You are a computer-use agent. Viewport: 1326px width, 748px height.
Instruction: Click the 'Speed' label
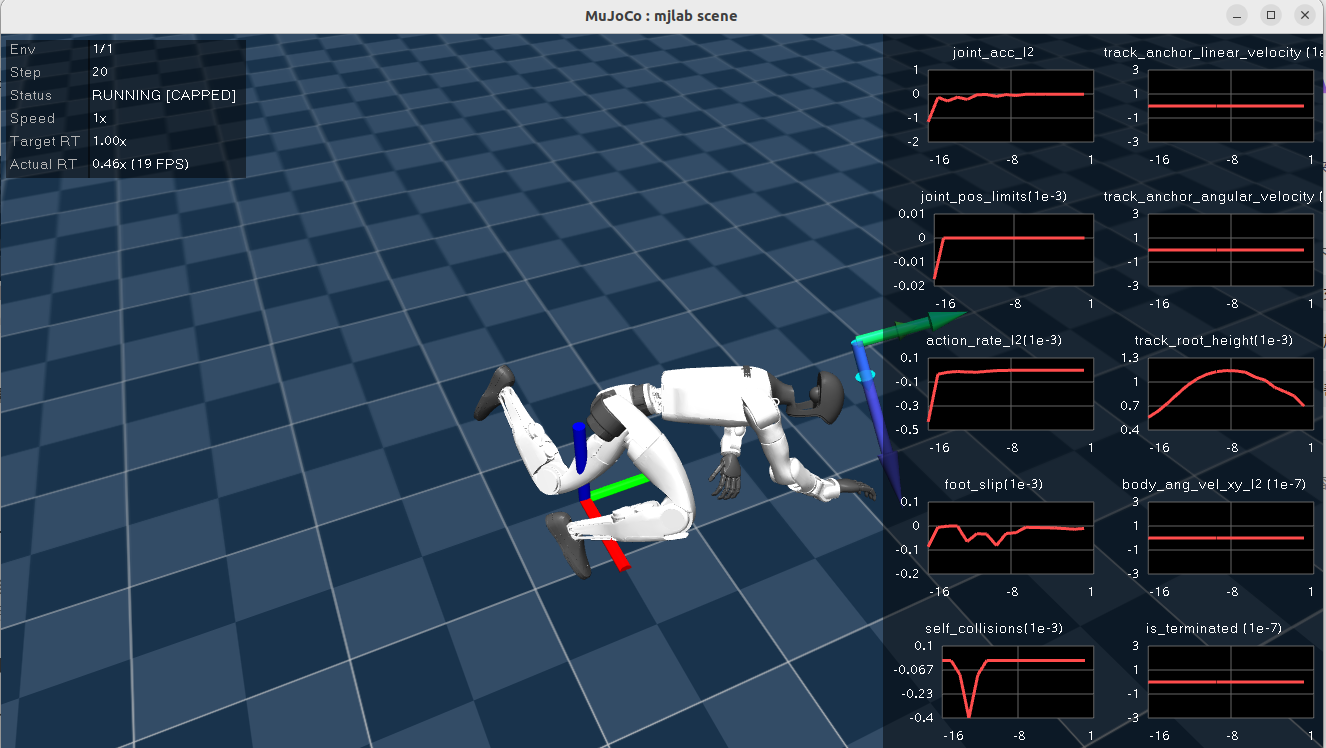pos(30,118)
